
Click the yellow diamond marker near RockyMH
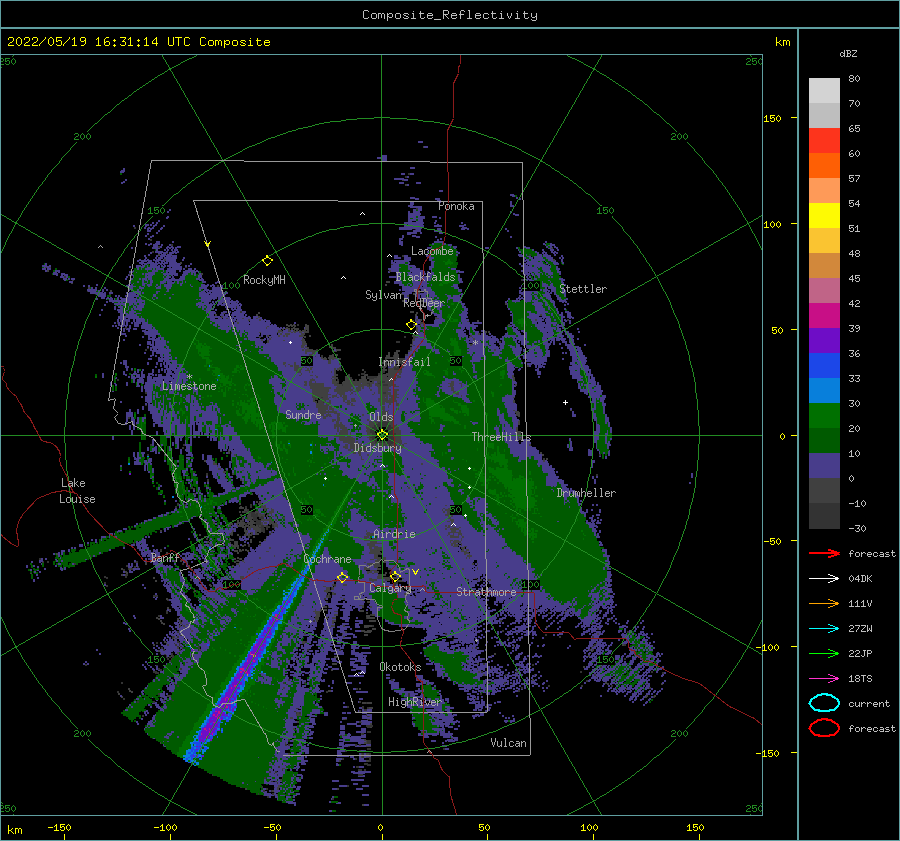click(267, 261)
